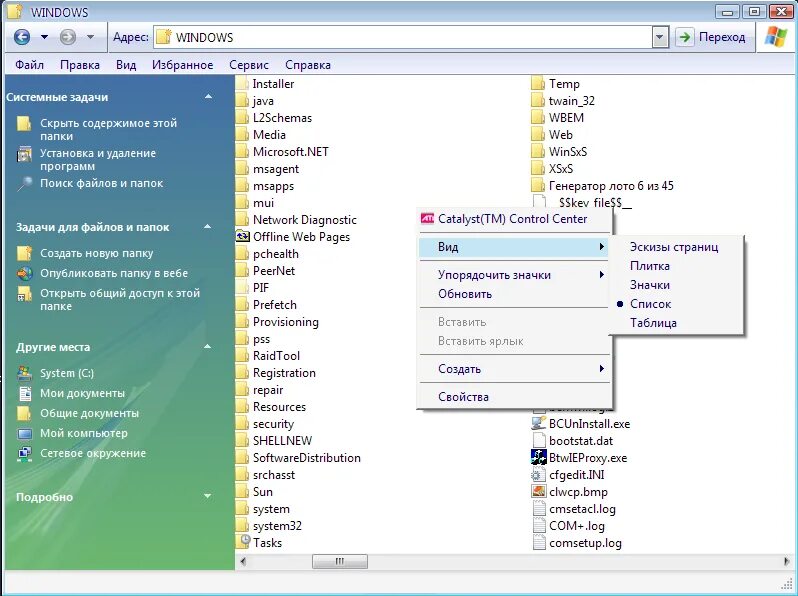This screenshot has height=596, width=798.
Task: Expand the 'Подробно' panel
Action: pos(208,496)
